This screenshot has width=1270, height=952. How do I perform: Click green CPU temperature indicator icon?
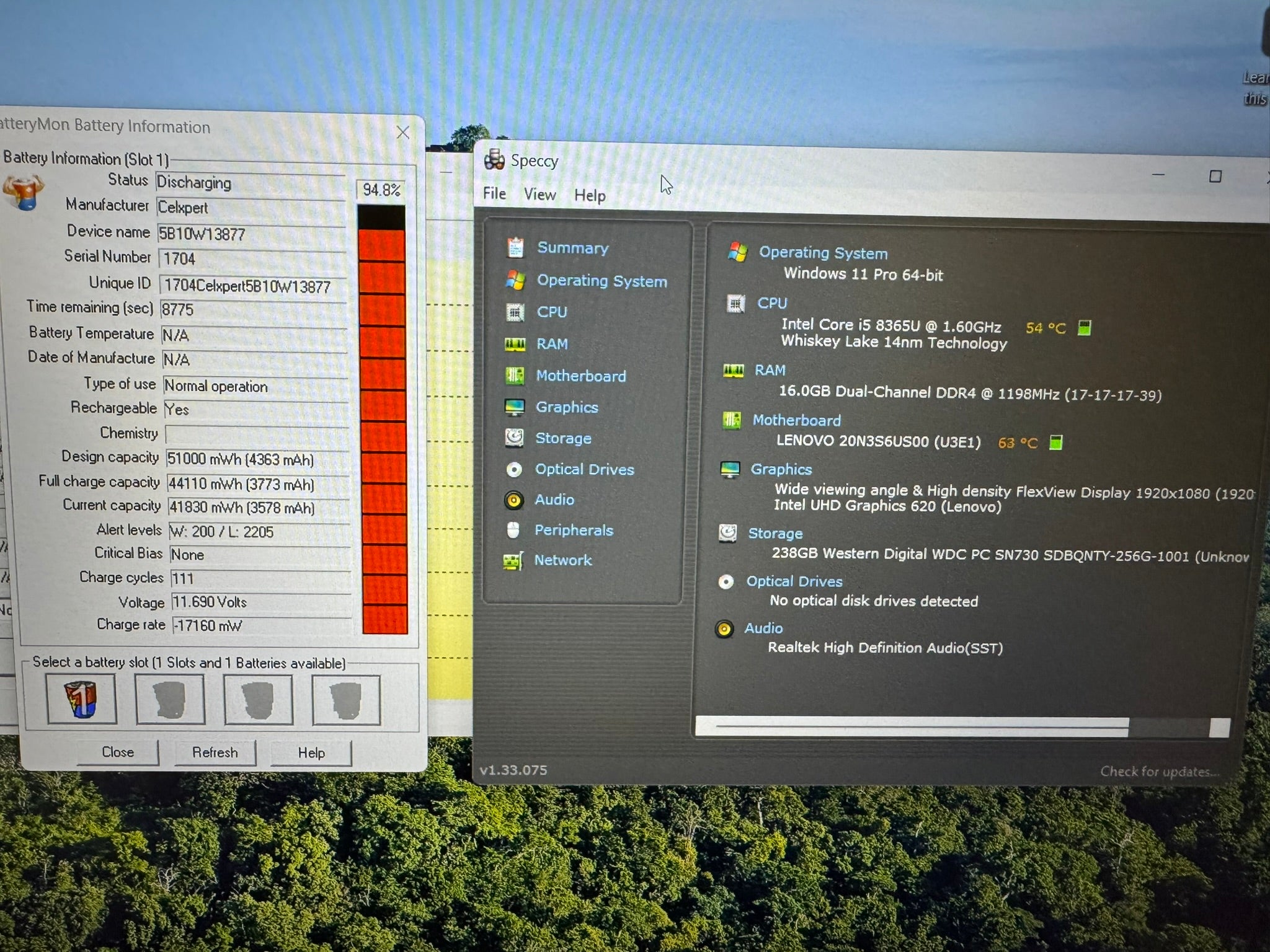pyautogui.click(x=1084, y=328)
